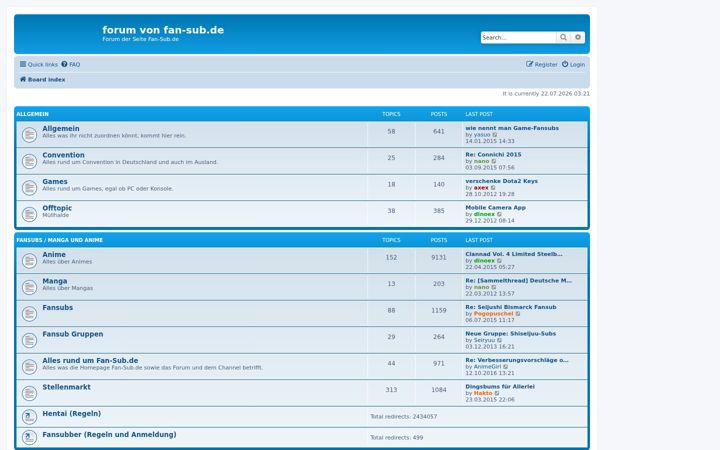The image size is (720, 450).
Task: Open 'Dingsbums für Allerlei' last post
Action: pyautogui.click(x=500, y=387)
